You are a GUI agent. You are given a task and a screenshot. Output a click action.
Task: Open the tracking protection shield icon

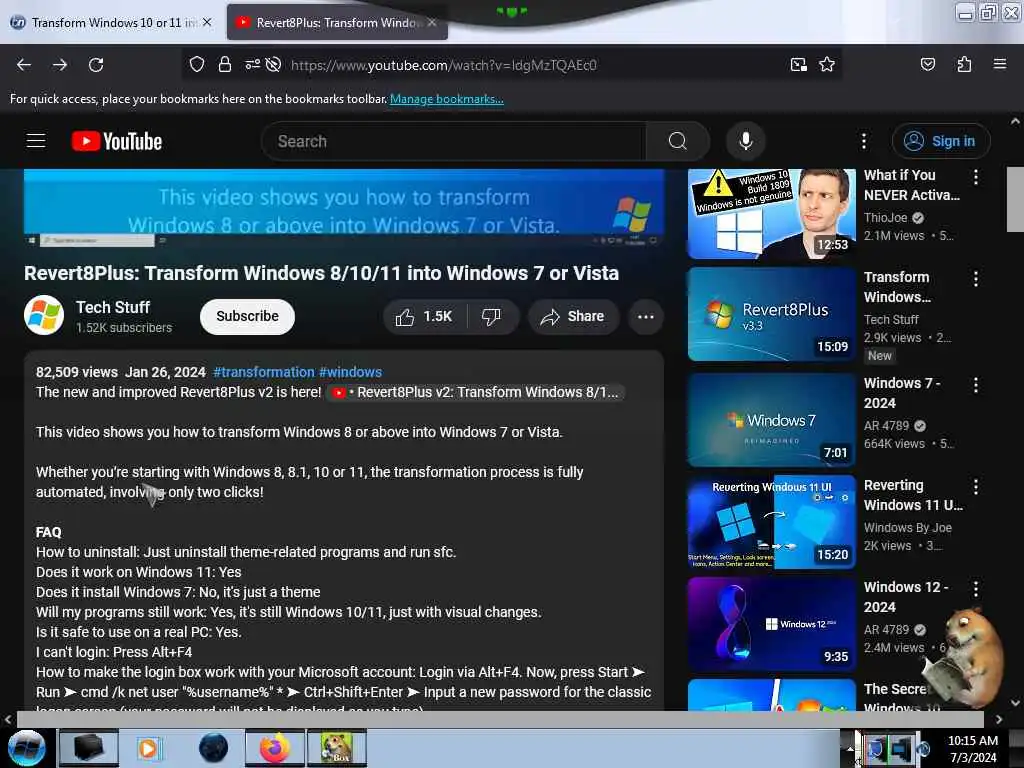197,64
